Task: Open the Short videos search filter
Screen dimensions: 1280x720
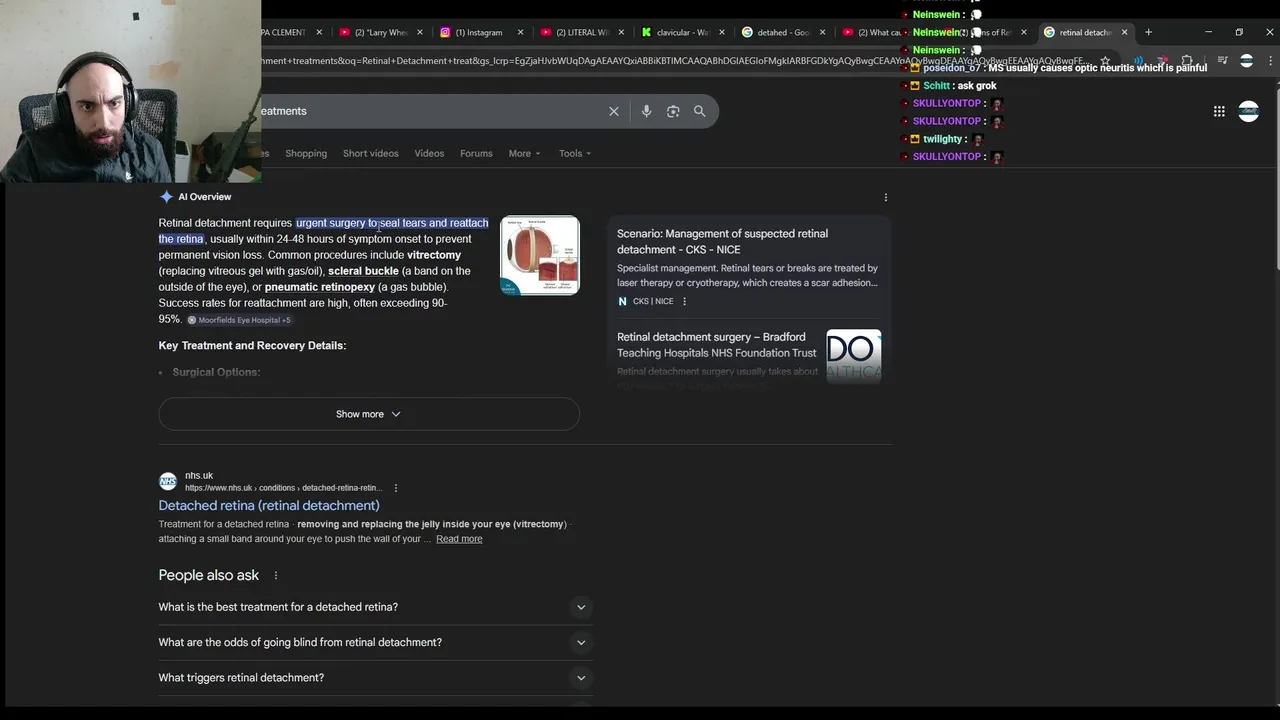Action: [370, 153]
